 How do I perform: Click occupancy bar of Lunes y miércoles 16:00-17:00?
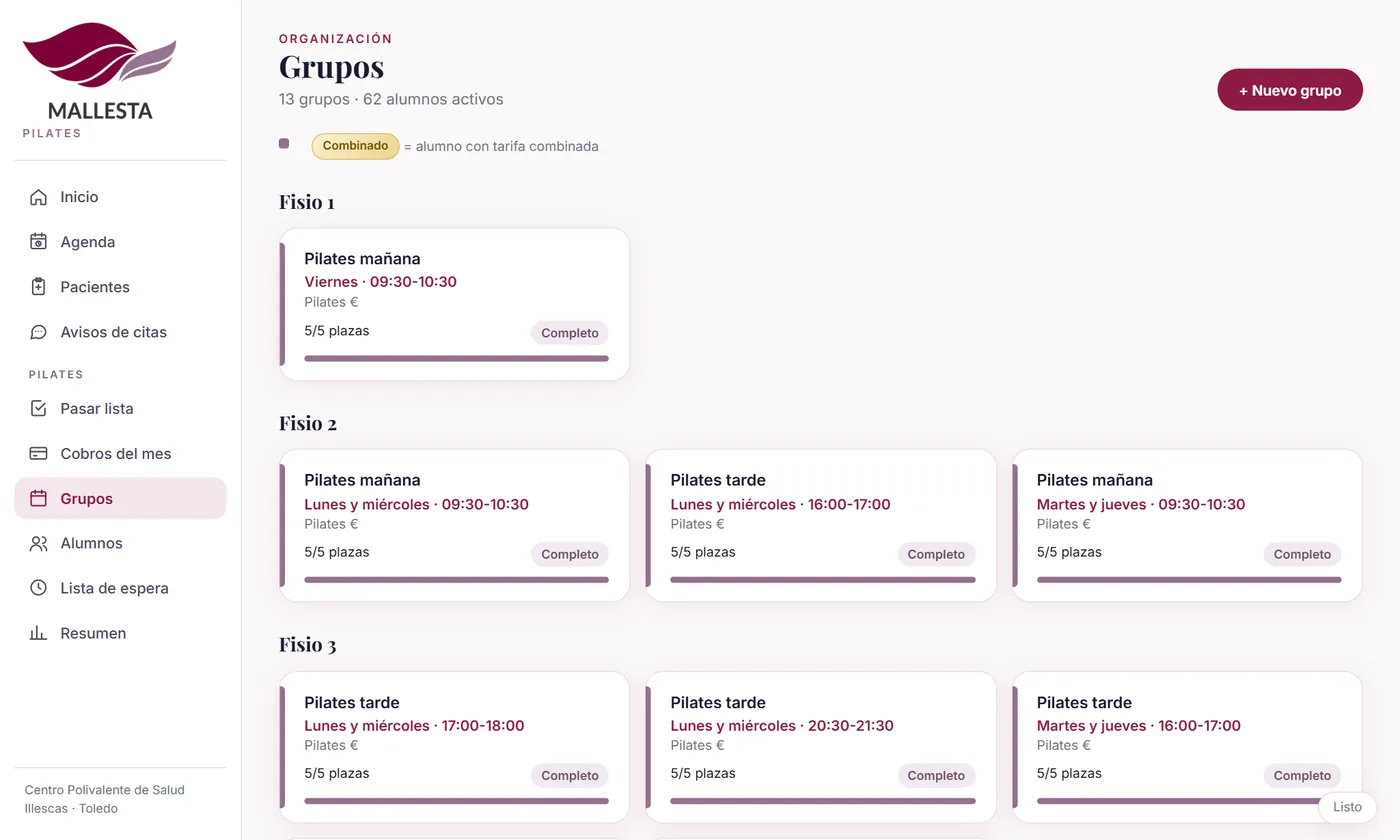(x=822, y=579)
